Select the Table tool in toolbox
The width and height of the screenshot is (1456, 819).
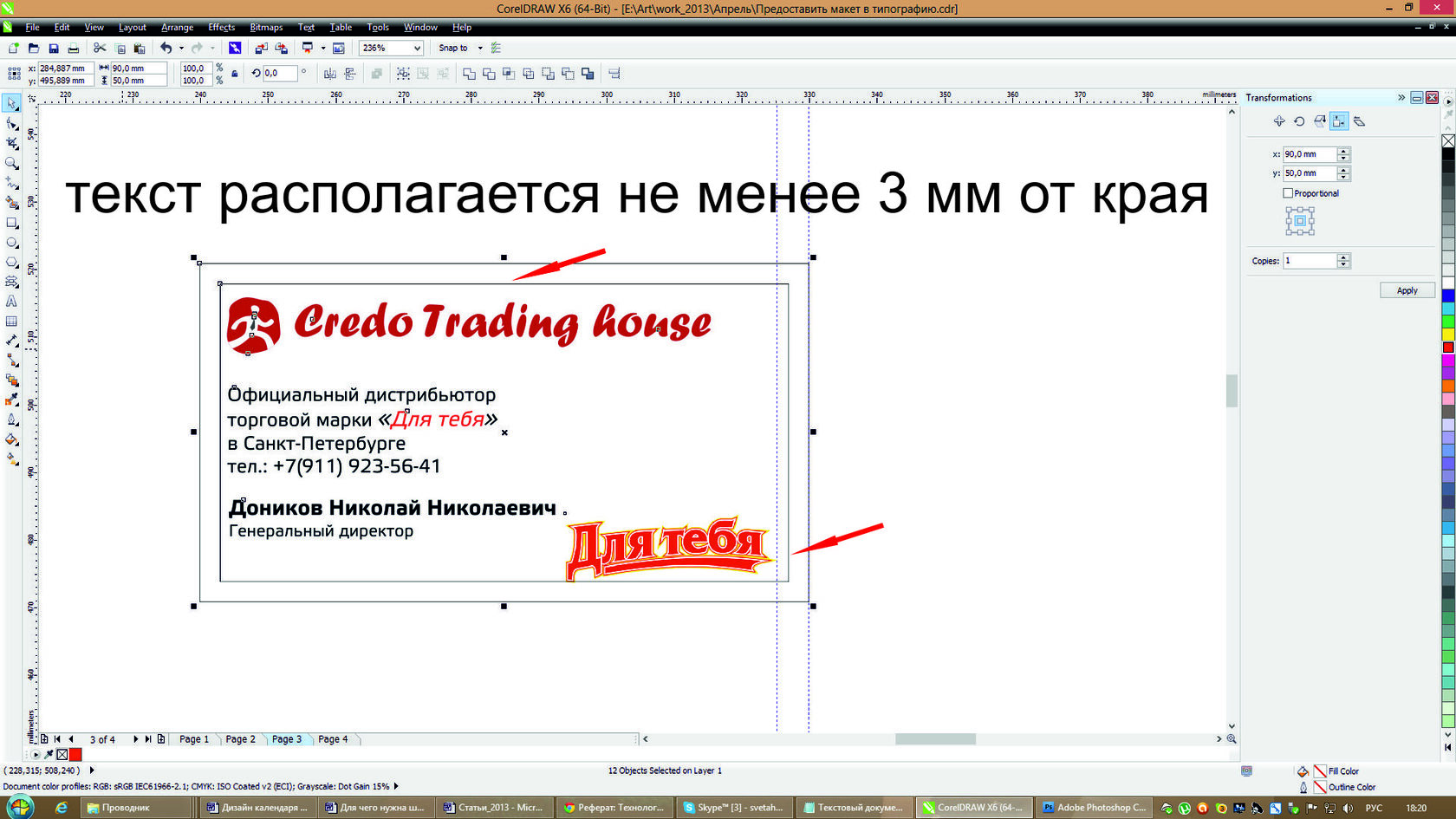[12, 322]
